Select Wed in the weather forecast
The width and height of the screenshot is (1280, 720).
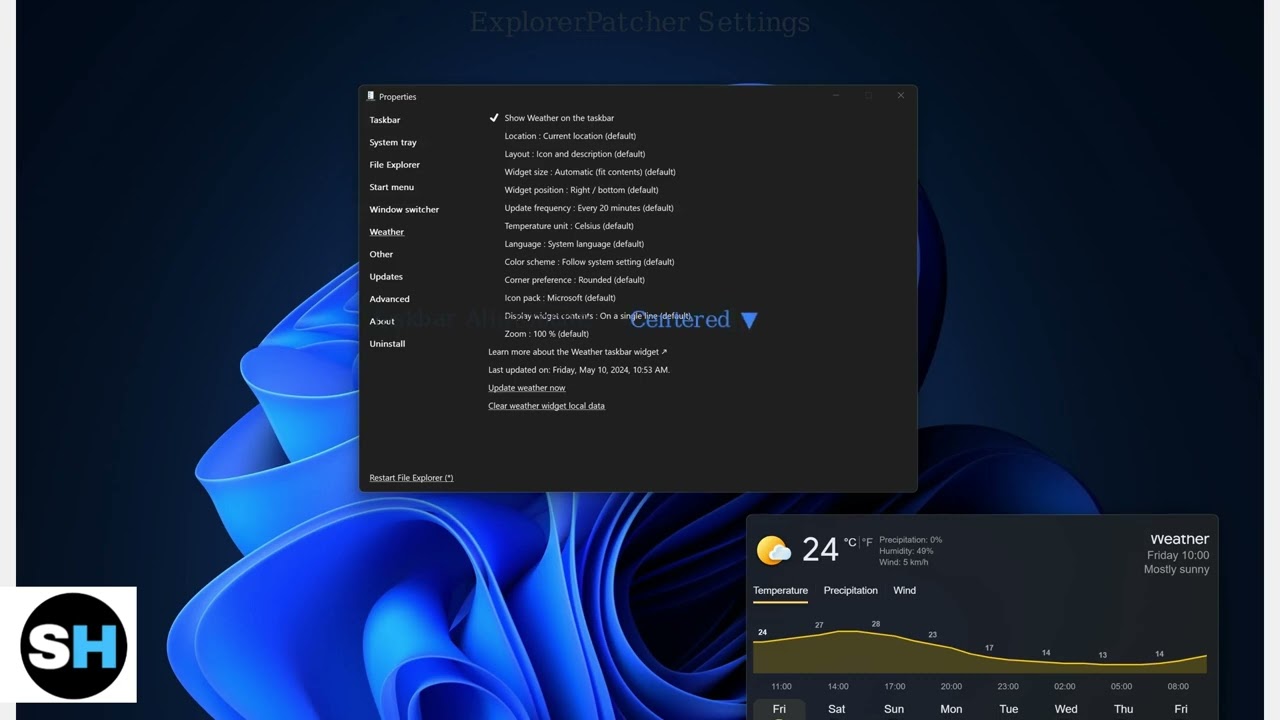1066,709
